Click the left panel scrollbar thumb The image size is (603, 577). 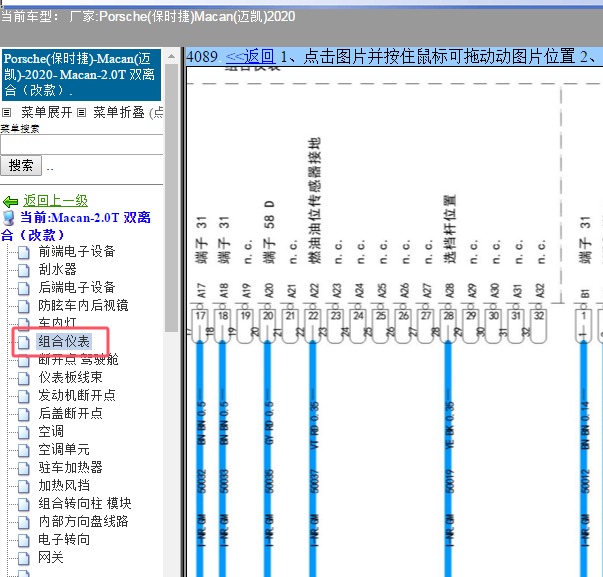(171, 198)
